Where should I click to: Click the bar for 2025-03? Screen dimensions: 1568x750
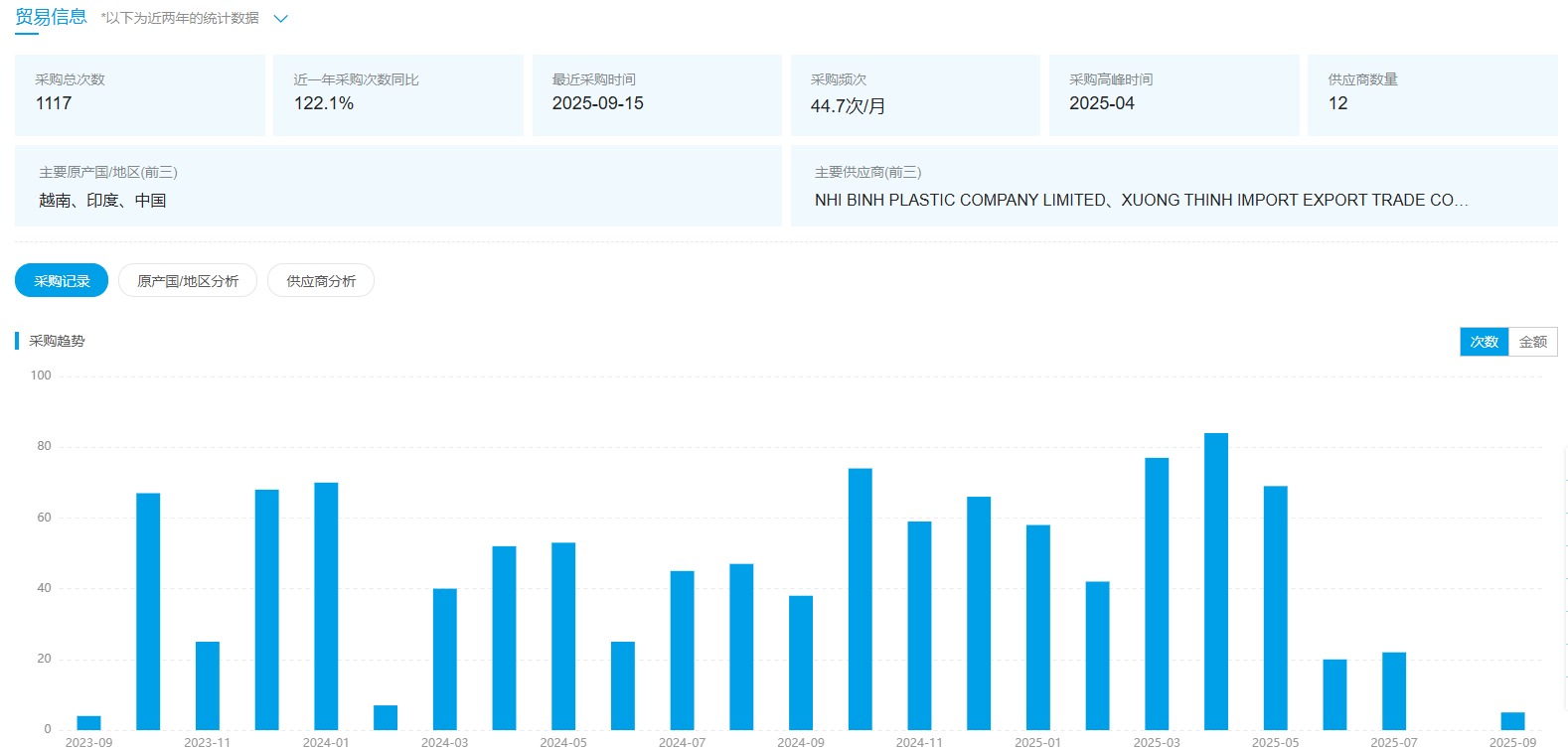click(1157, 593)
